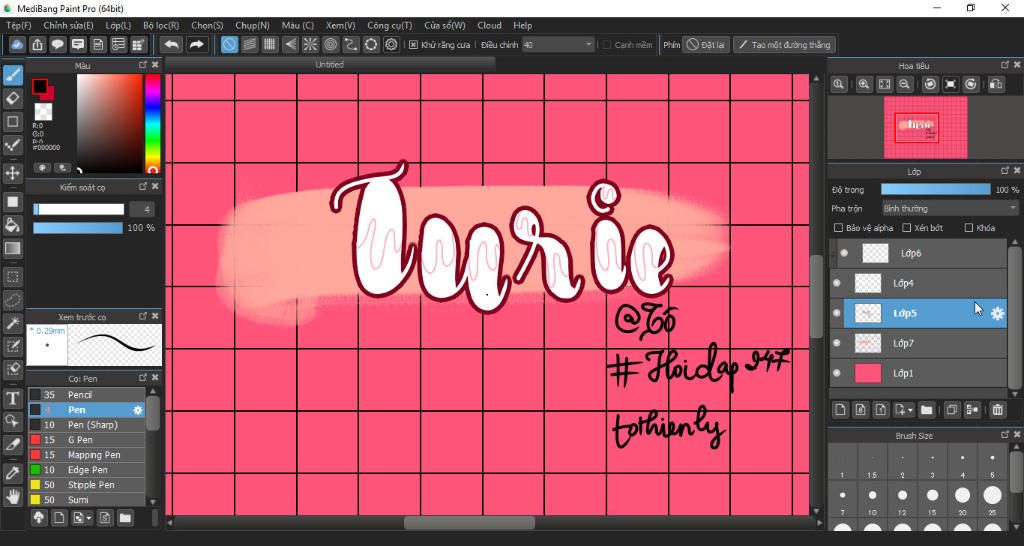
Task: Enable Bảo vệ alpha checkbox
Action: [838, 228]
